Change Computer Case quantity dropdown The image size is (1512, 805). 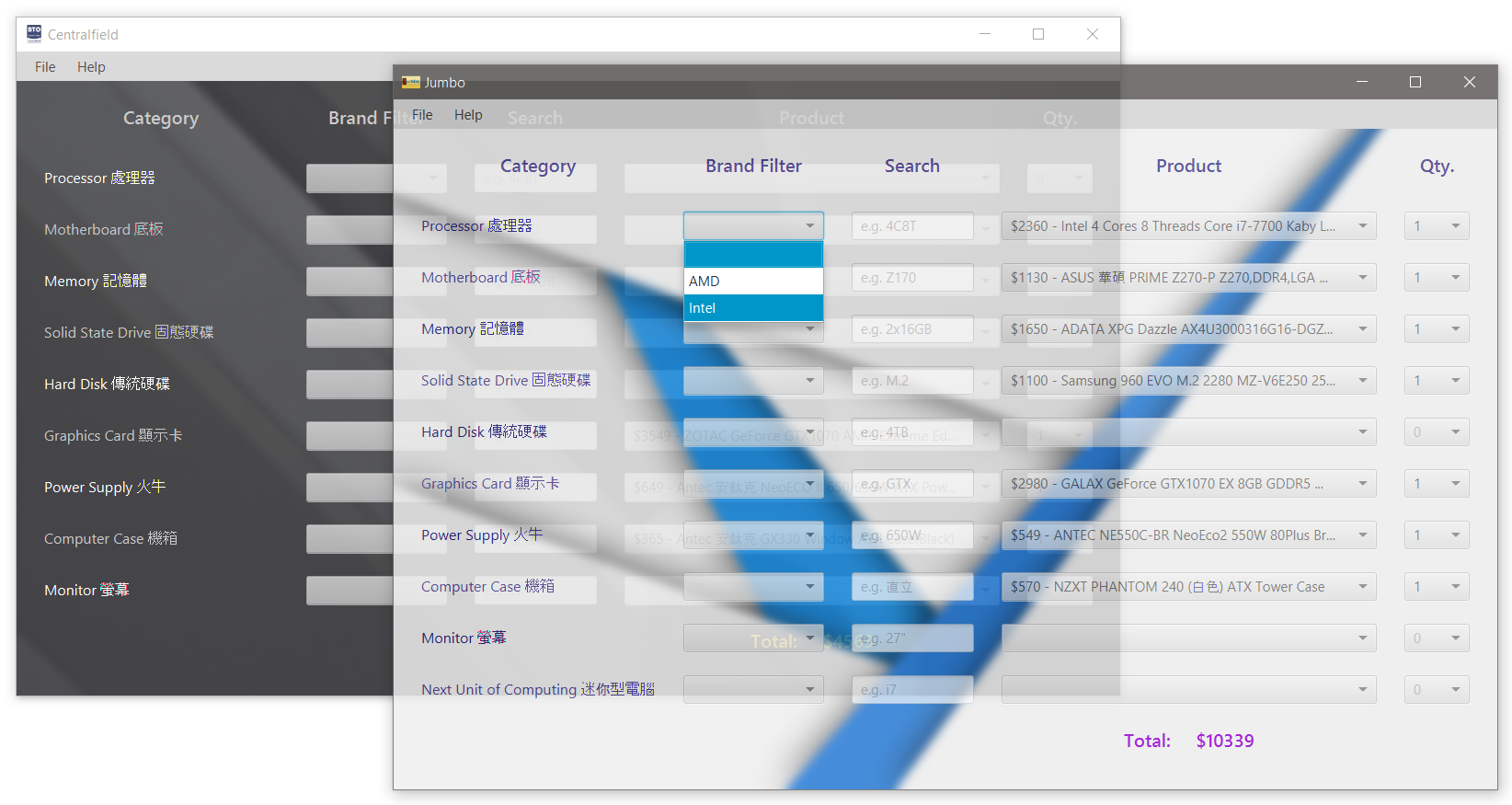1437,587
